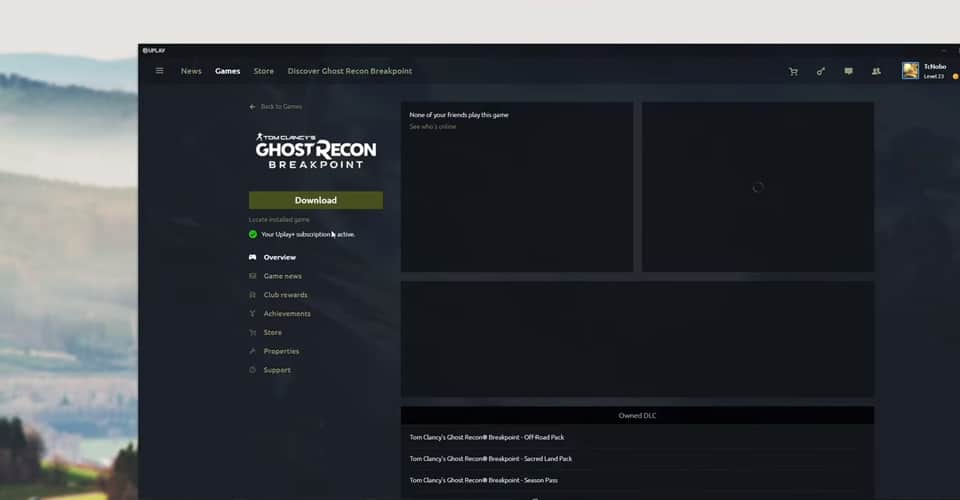Switch to the News tab
Viewport: 960px width, 500px height.
coord(191,71)
